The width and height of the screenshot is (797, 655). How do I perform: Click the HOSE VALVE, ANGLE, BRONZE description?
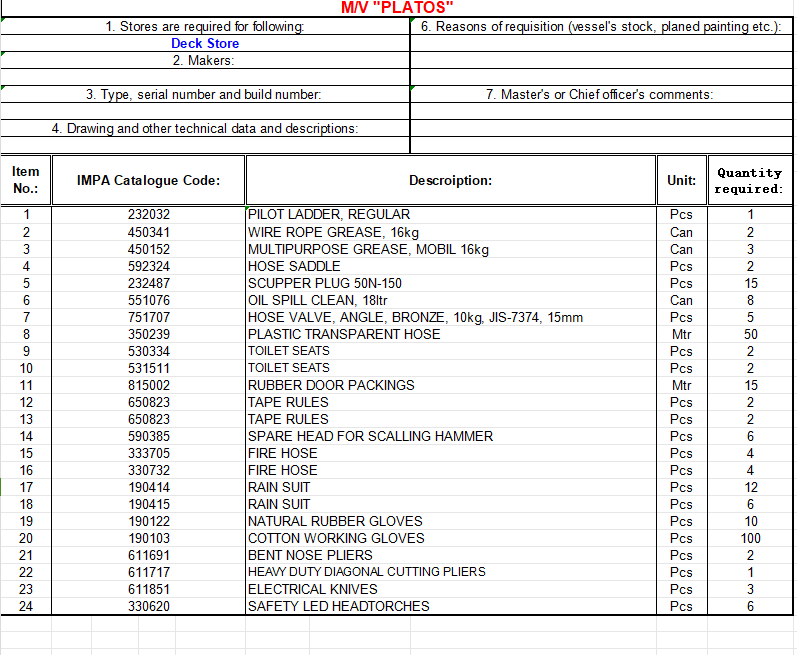[415, 317]
